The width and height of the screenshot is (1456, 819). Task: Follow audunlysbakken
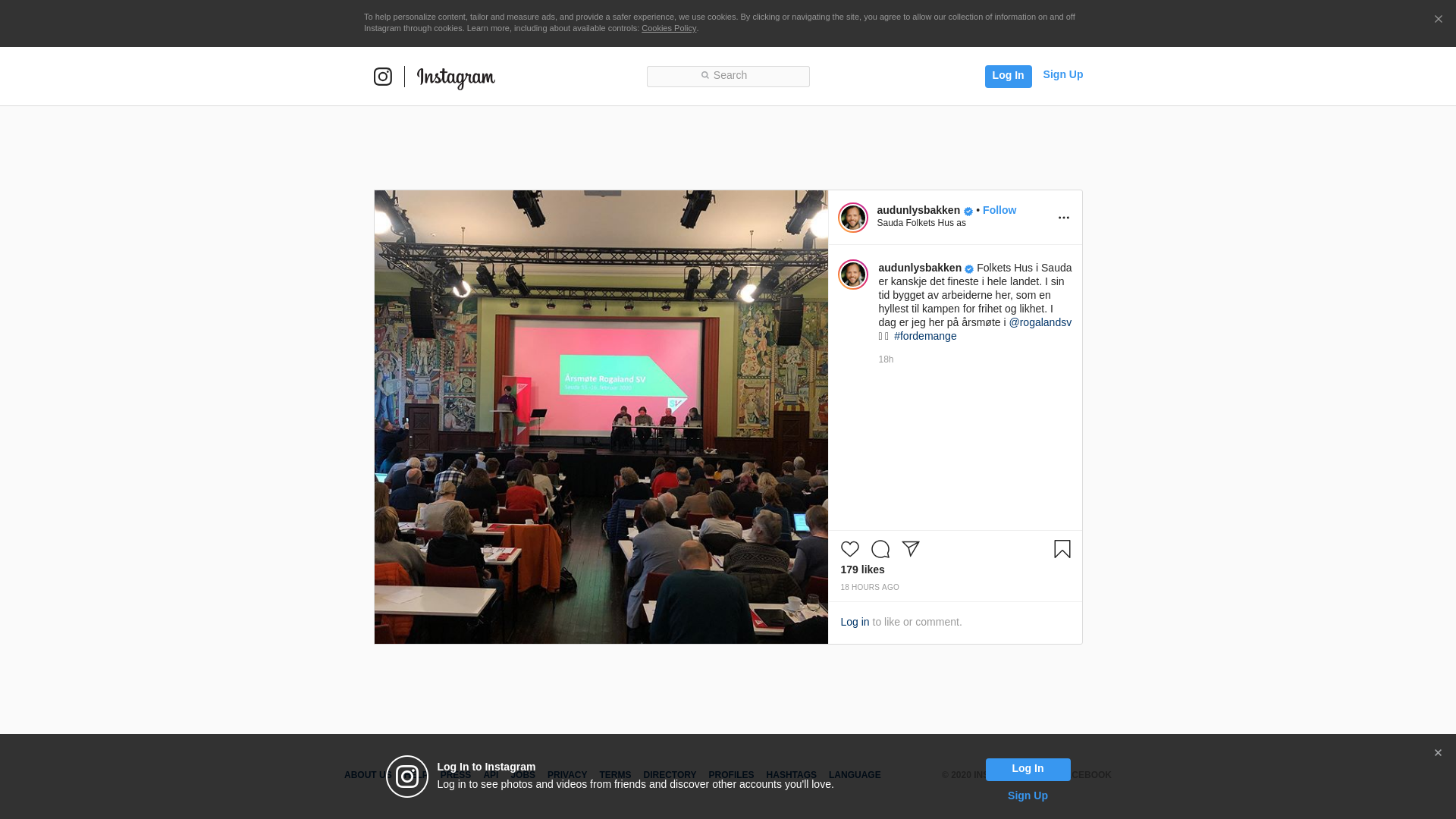click(x=999, y=210)
